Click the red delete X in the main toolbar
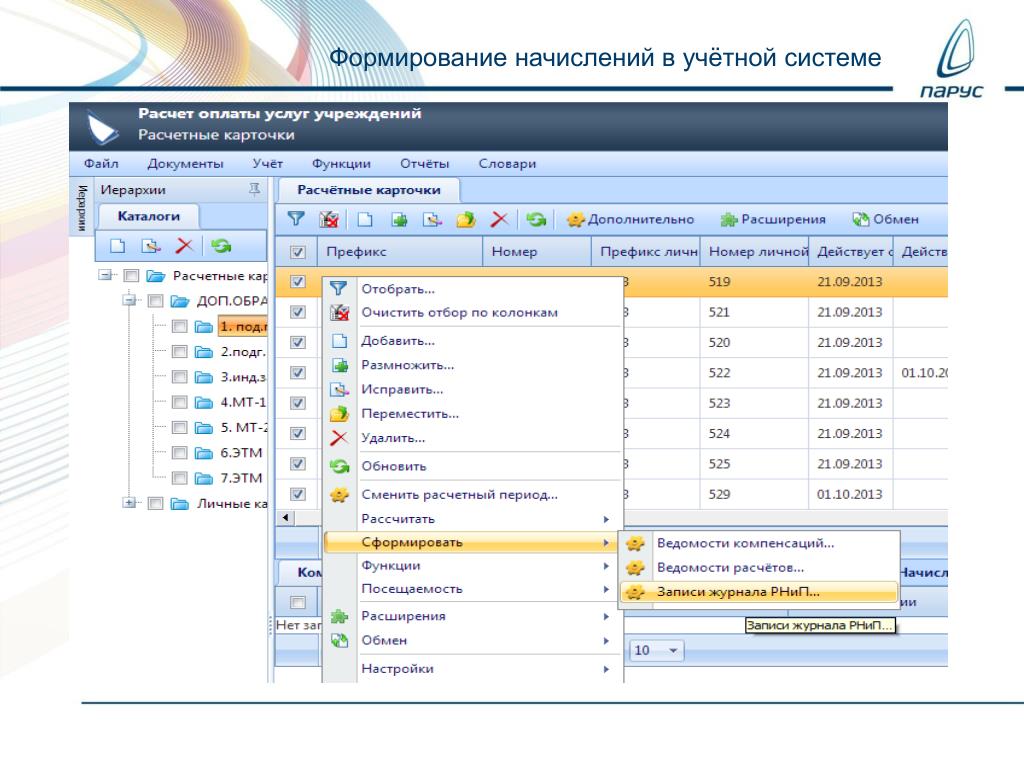 coord(500,219)
